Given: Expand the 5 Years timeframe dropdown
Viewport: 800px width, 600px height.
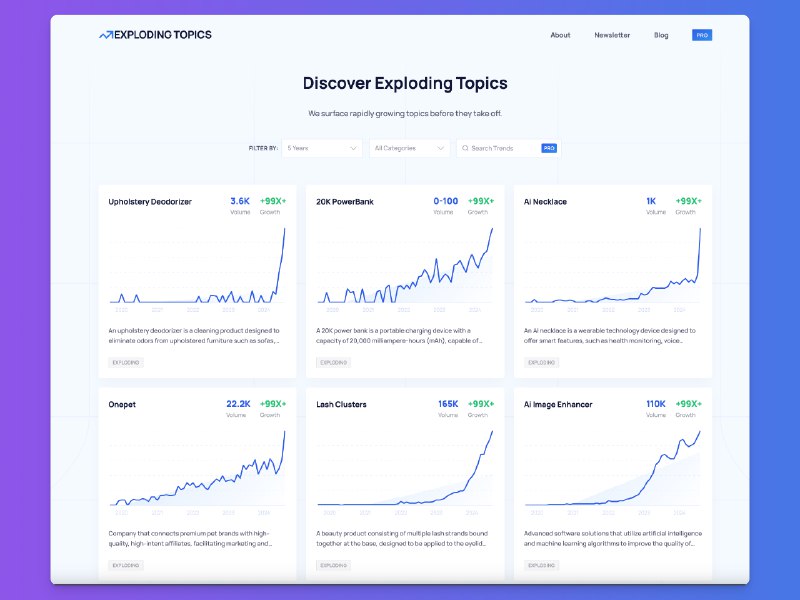Looking at the screenshot, I should (x=322, y=148).
